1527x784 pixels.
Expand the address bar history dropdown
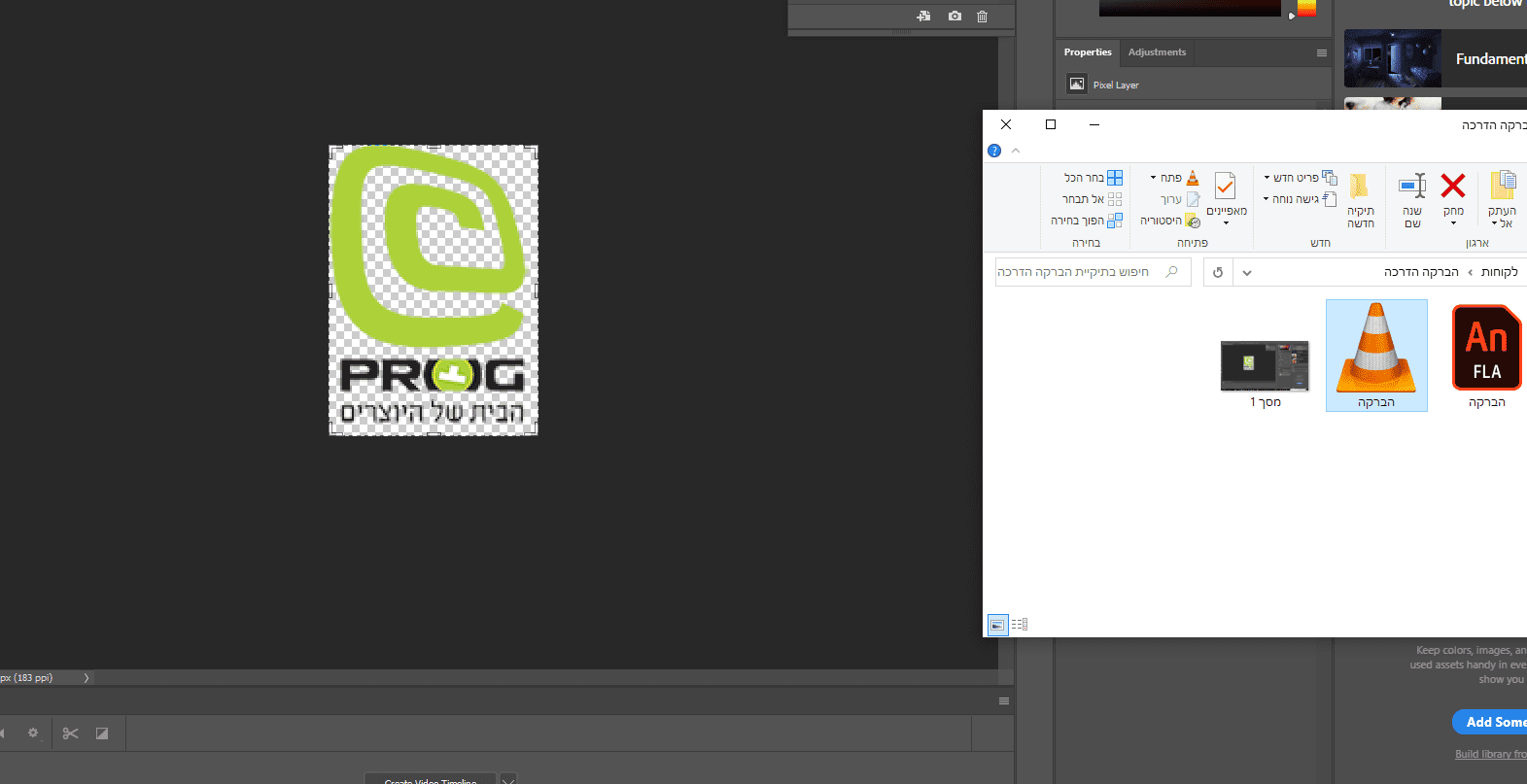[x=1247, y=273]
